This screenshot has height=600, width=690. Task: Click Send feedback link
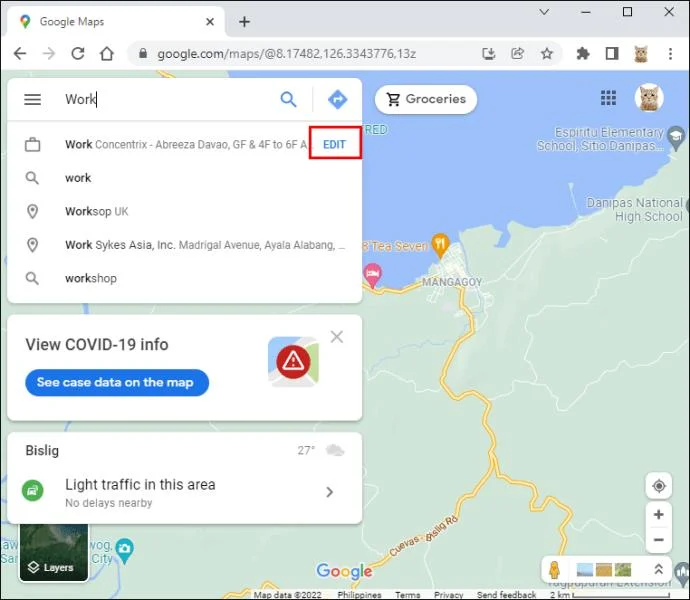pos(506,595)
